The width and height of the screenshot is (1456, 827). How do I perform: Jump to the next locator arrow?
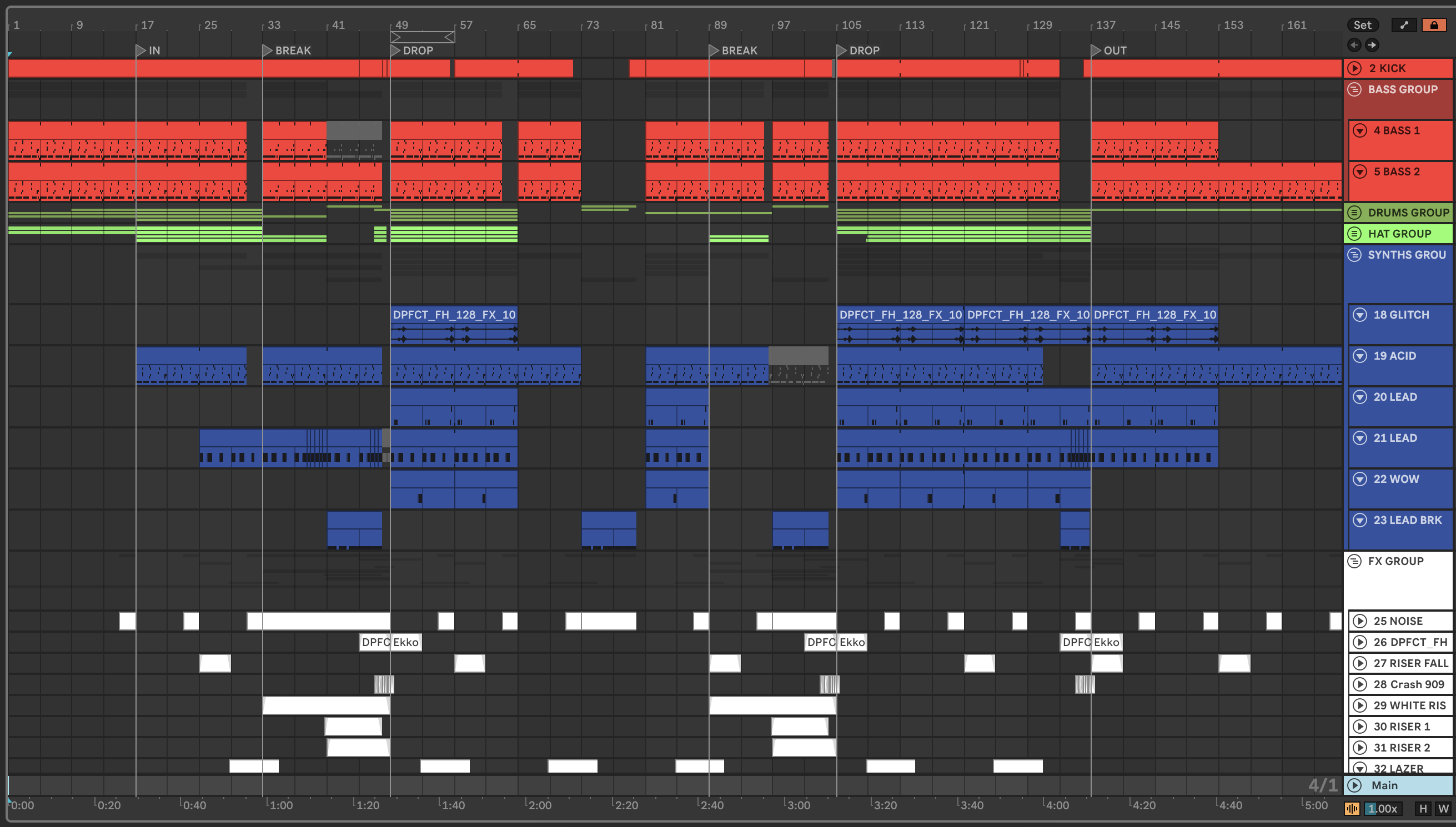[x=1372, y=45]
